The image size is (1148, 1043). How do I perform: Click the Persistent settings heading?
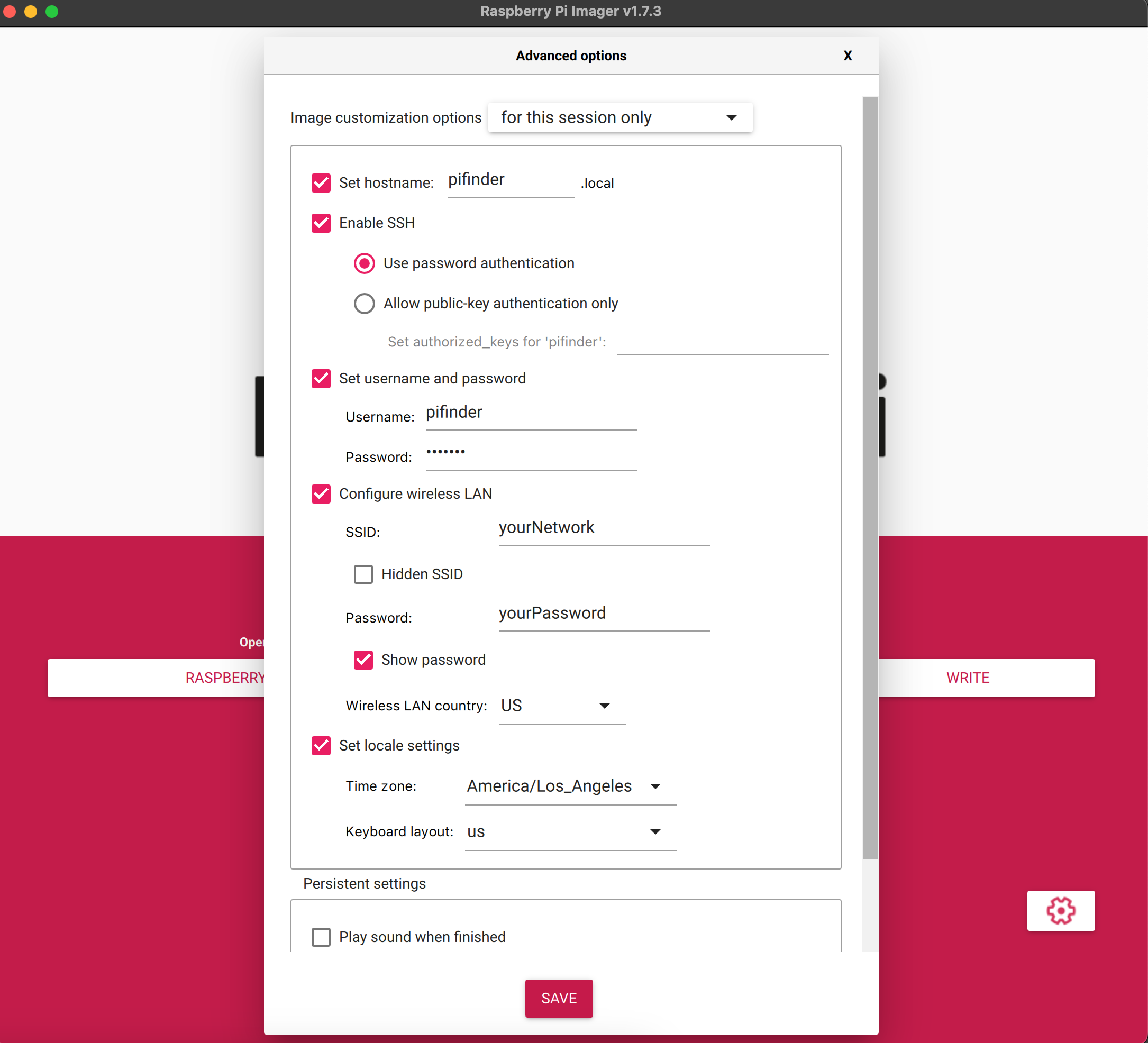coord(365,883)
